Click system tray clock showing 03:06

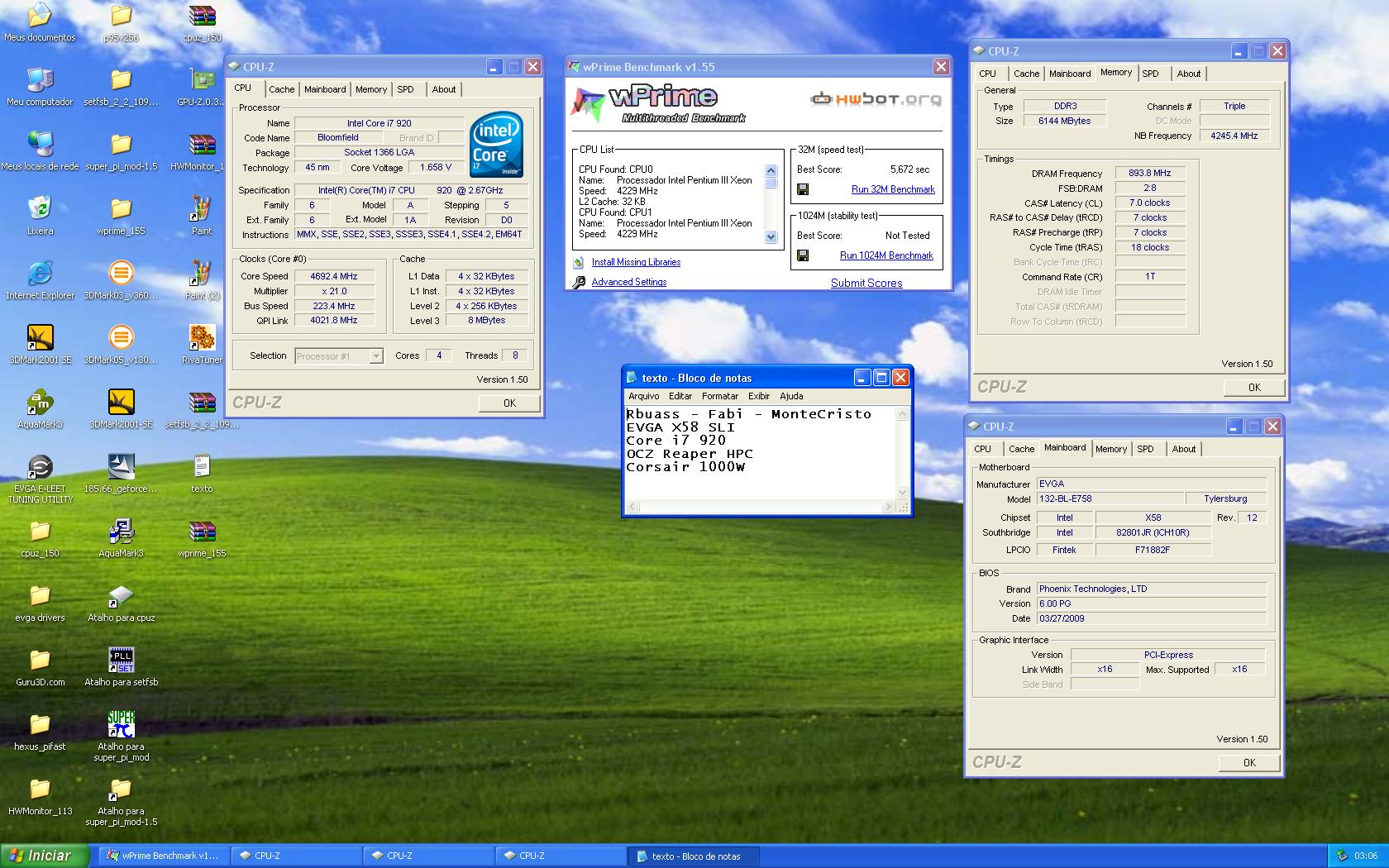click(1366, 856)
